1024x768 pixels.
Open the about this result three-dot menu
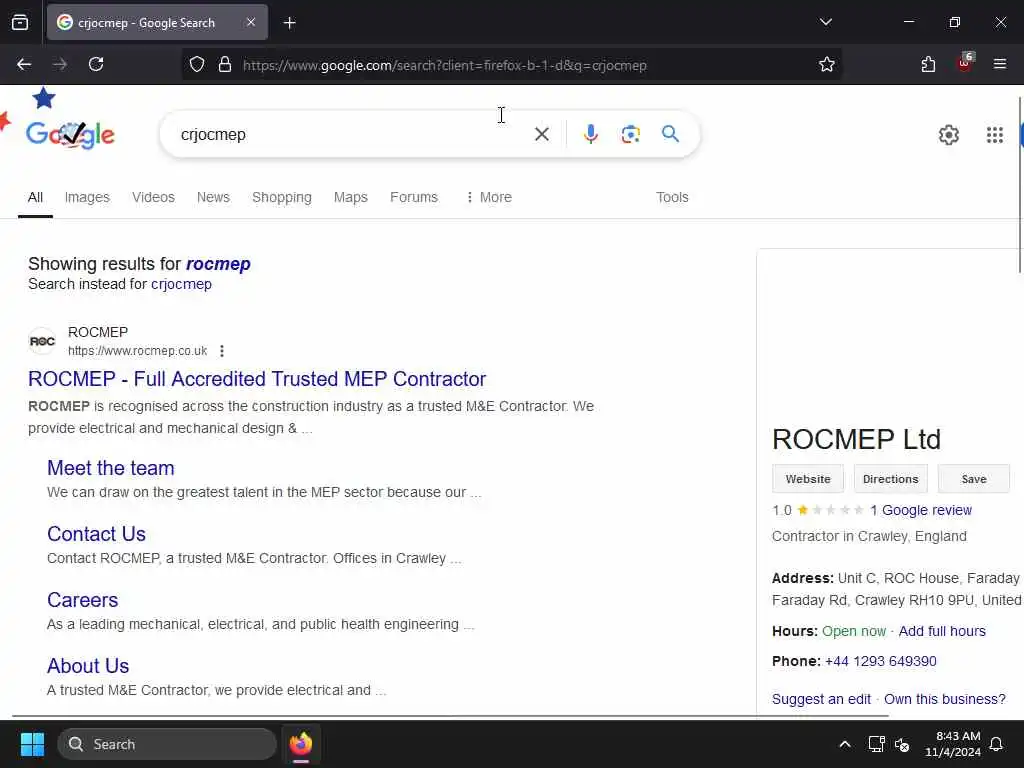pyautogui.click(x=222, y=351)
